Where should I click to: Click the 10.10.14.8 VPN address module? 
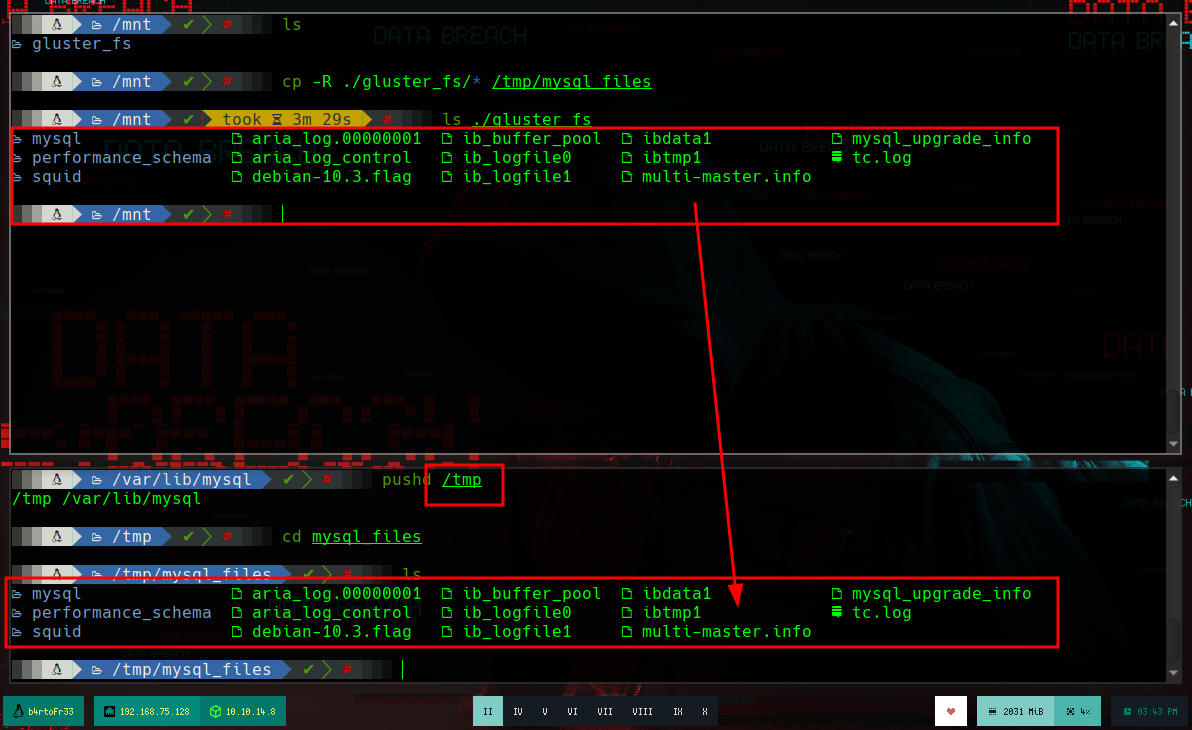[x=243, y=712]
